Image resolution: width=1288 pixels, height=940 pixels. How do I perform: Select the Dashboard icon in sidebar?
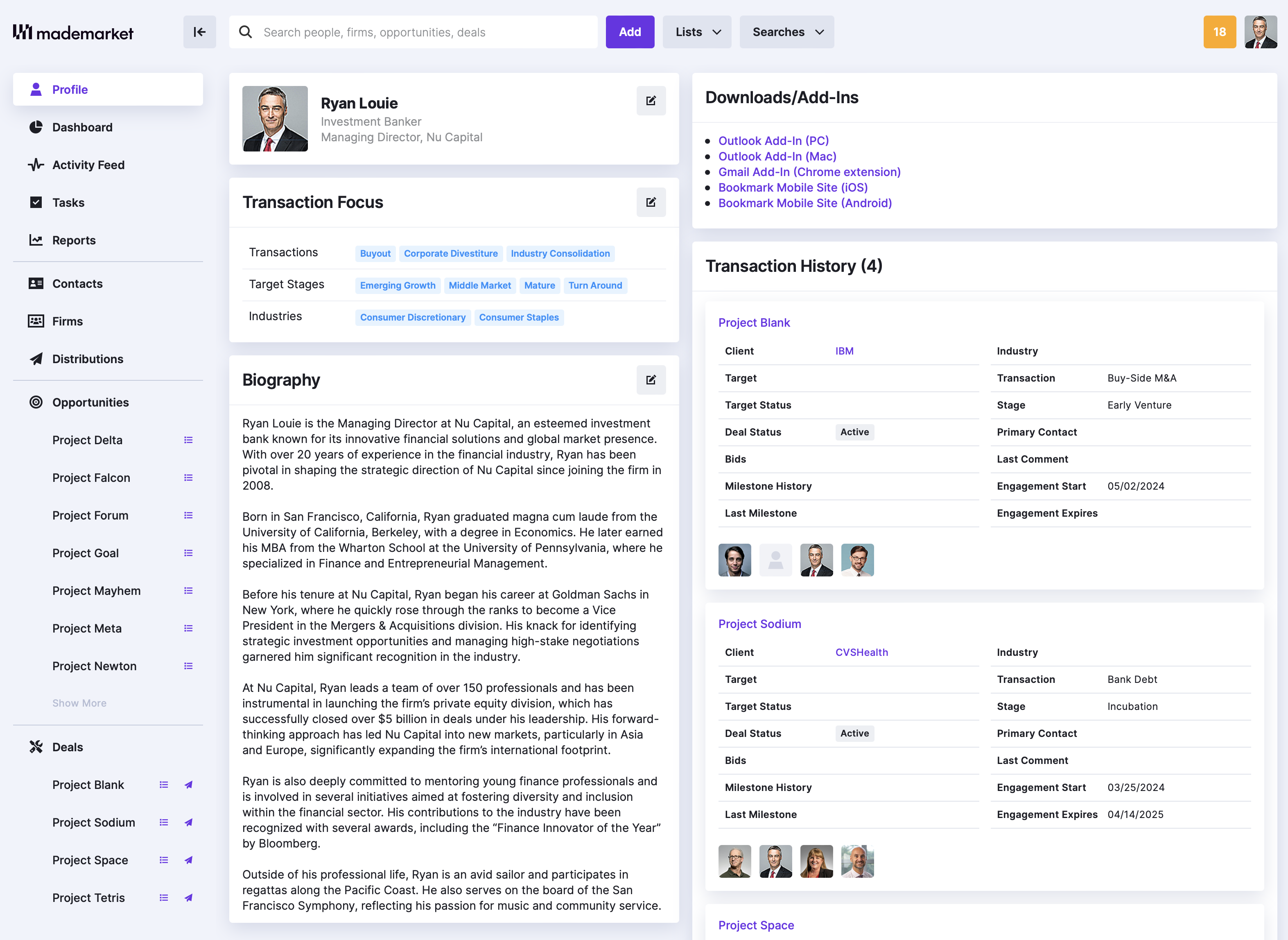36,127
